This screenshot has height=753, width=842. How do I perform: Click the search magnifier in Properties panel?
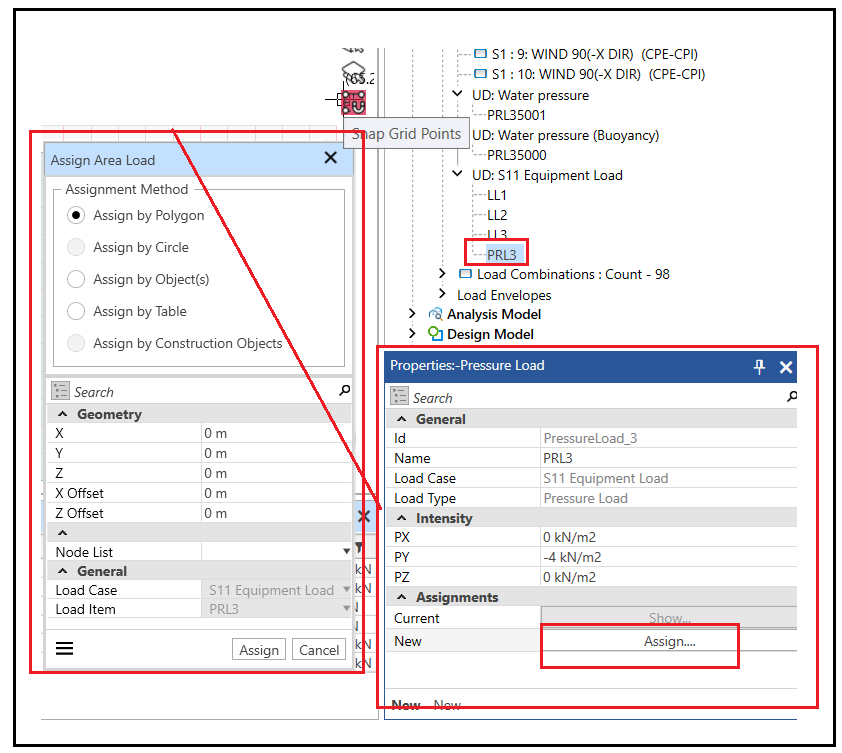tap(792, 396)
